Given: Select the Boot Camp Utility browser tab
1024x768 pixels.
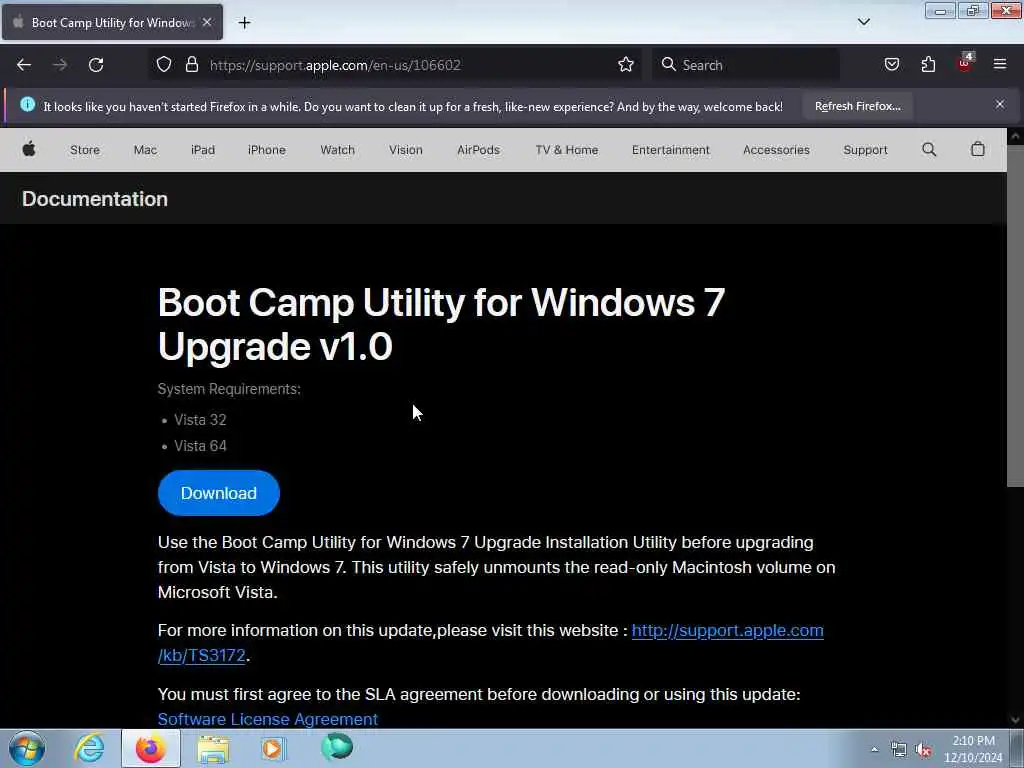Looking at the screenshot, I should [x=112, y=22].
